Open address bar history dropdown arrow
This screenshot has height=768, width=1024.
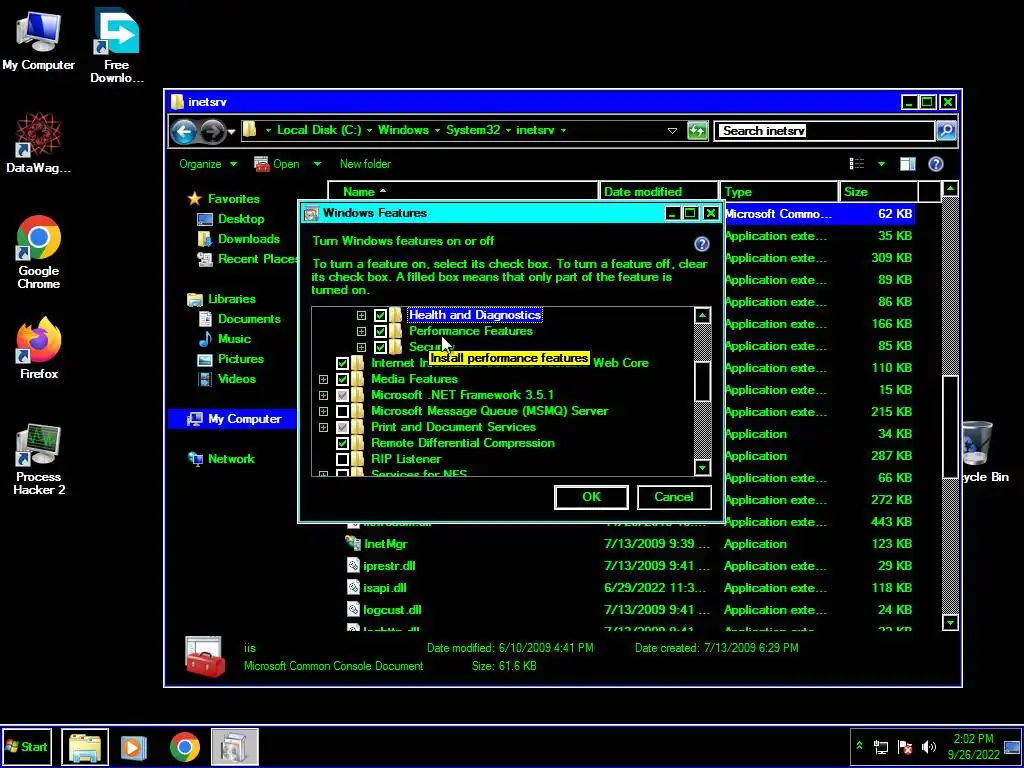pos(672,131)
